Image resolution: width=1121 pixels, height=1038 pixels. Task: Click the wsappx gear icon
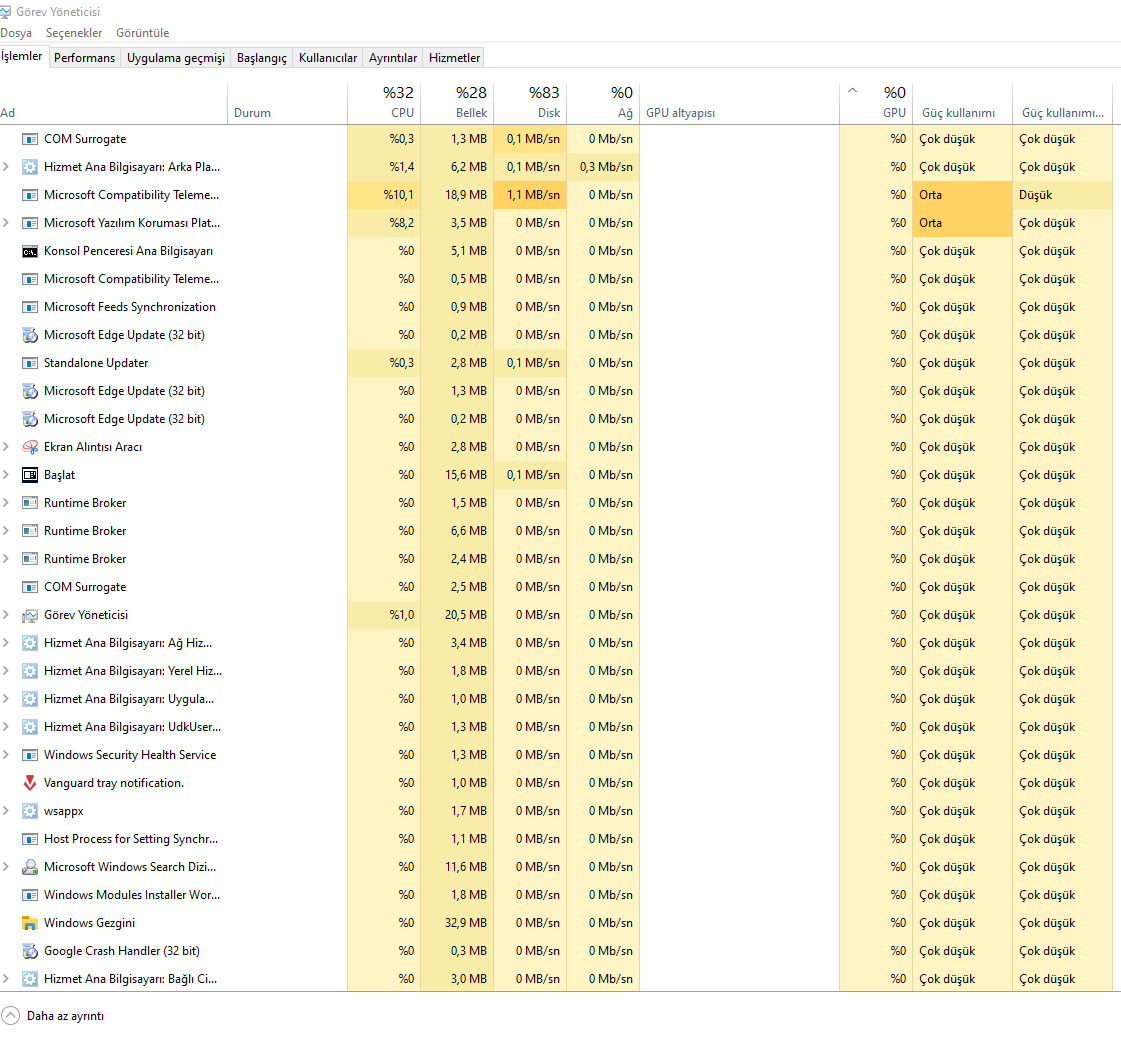29,811
